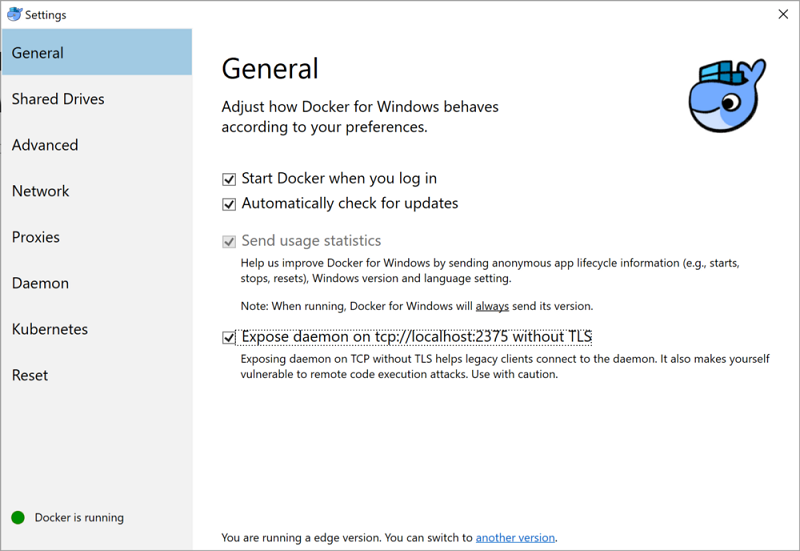Click the green Docker running status dot

[x=17, y=518]
